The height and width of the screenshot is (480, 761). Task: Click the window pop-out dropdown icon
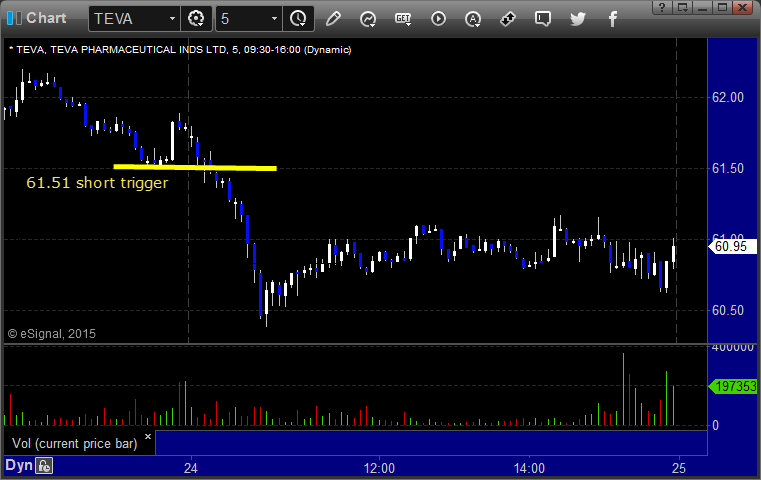point(683,7)
